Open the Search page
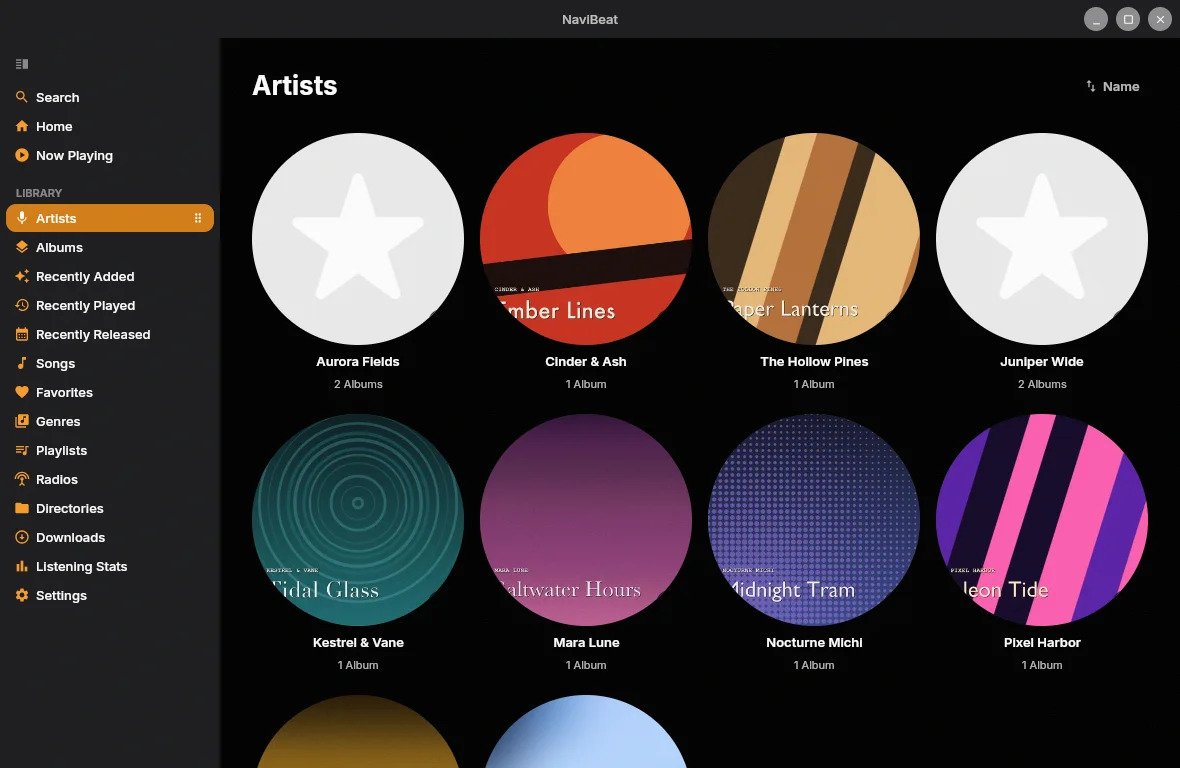This screenshot has width=1180, height=768. tap(110, 97)
